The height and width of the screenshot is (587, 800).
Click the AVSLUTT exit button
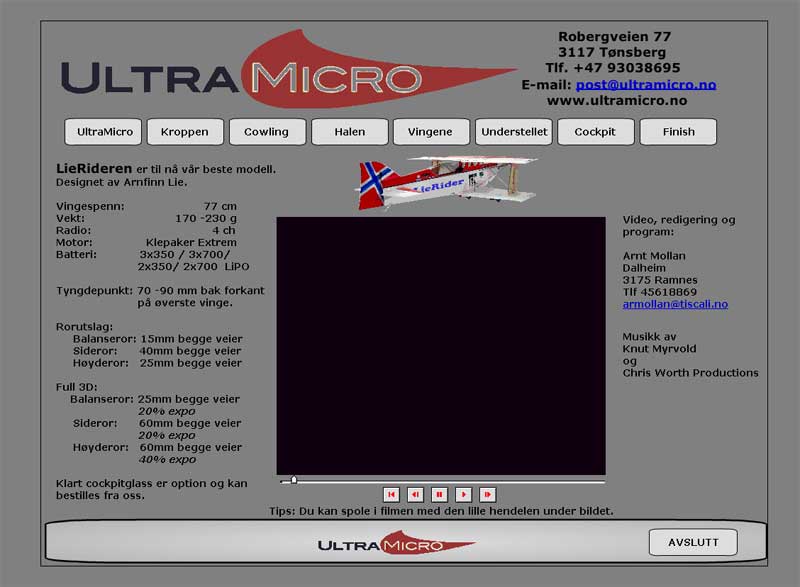[x=692, y=543]
